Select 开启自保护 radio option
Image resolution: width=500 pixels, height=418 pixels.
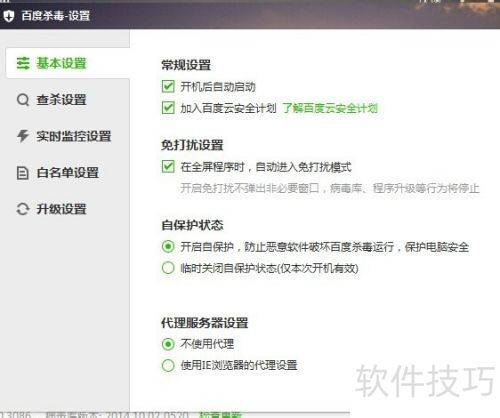pyautogui.click(x=168, y=247)
